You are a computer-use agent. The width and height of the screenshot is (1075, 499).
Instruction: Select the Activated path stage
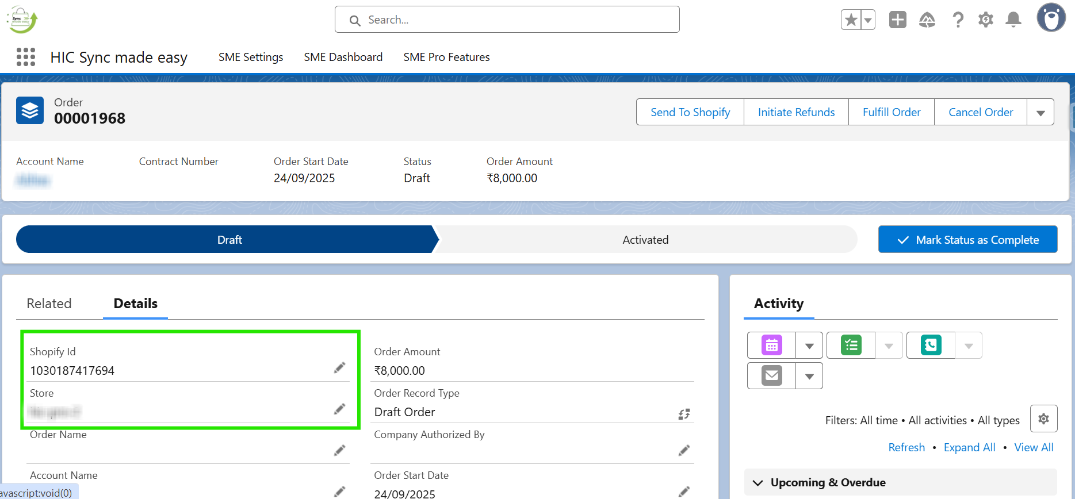[645, 240]
